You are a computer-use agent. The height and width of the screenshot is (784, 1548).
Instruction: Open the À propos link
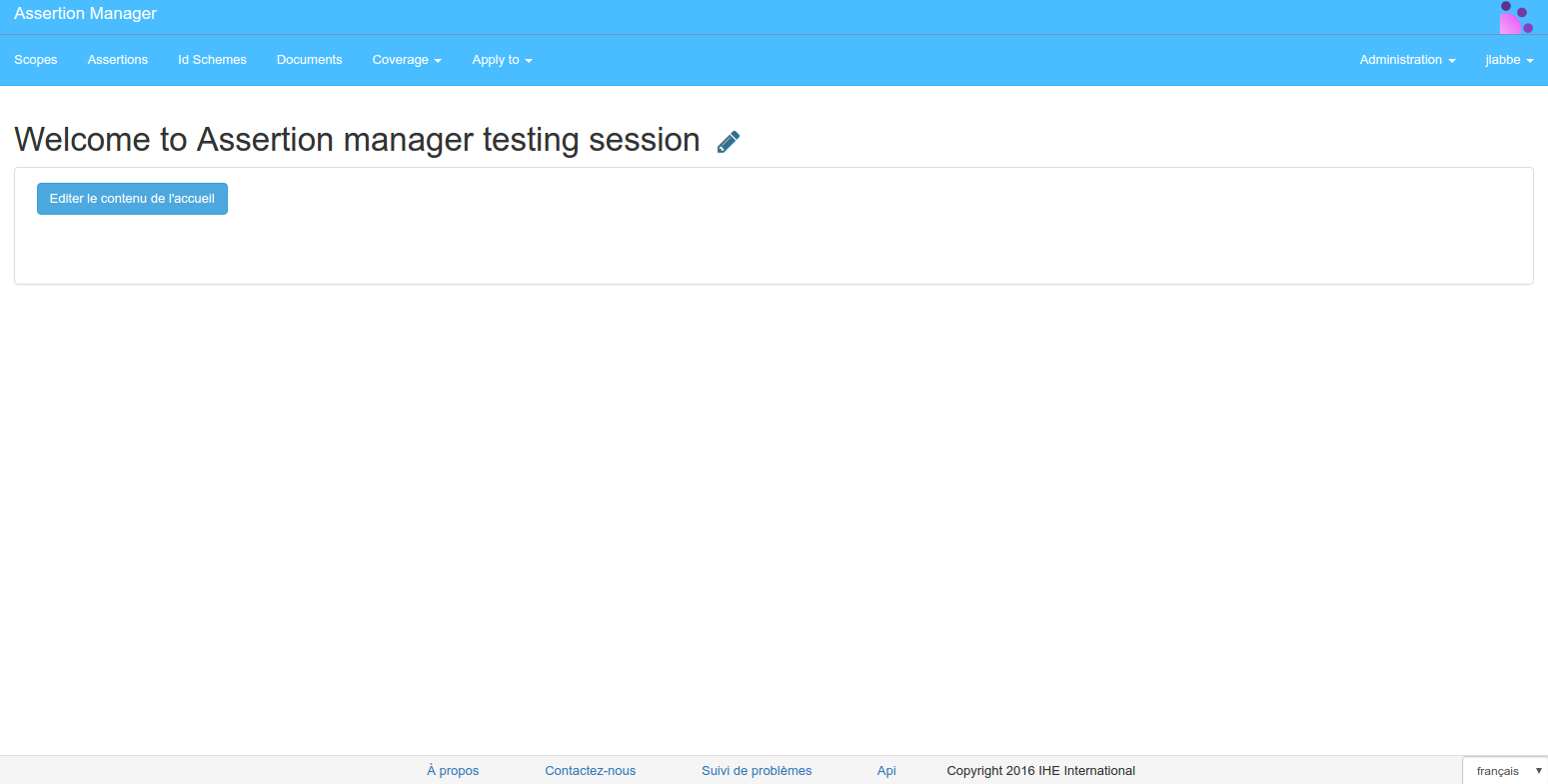point(453,771)
